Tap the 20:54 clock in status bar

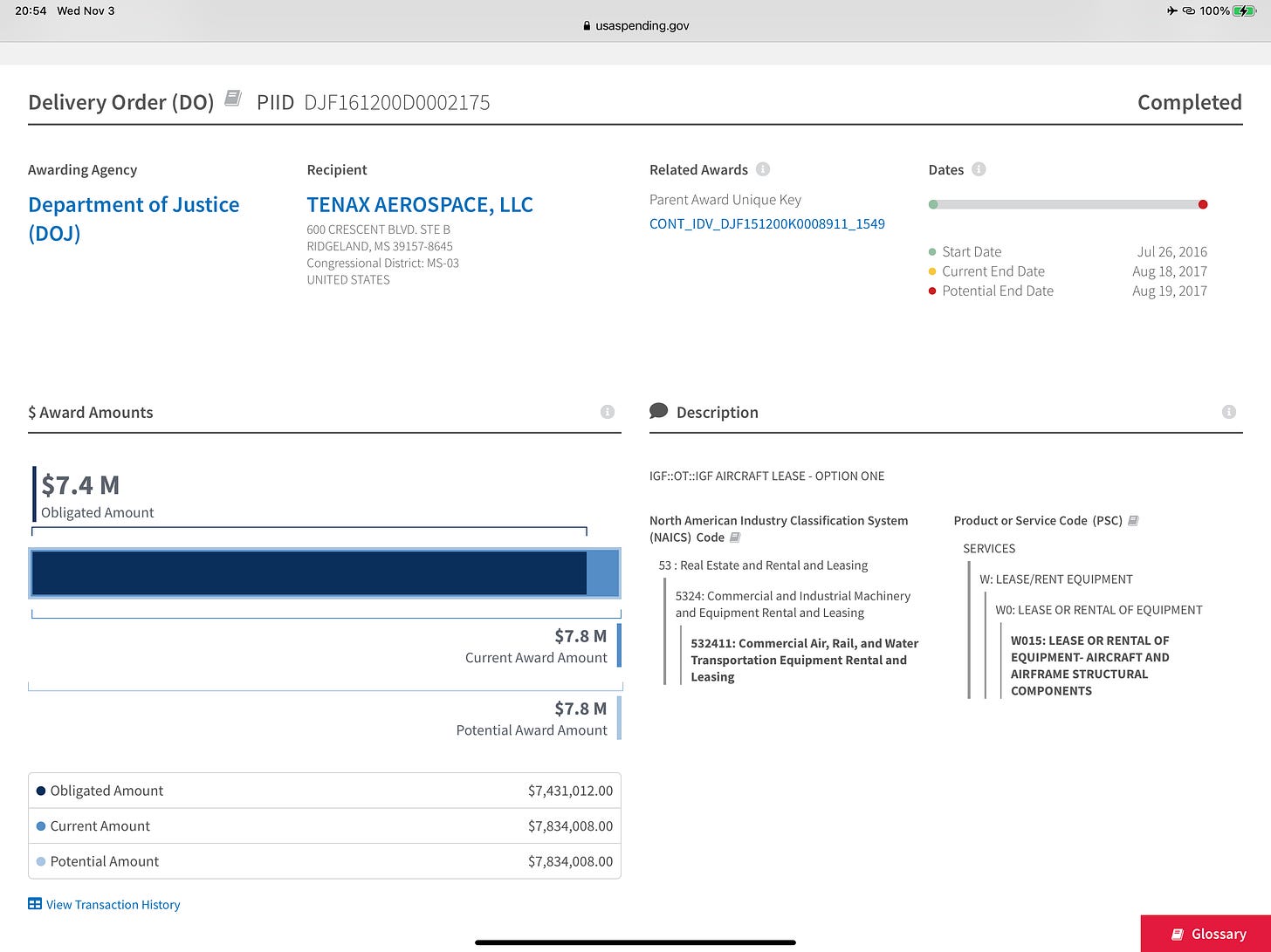[31, 10]
